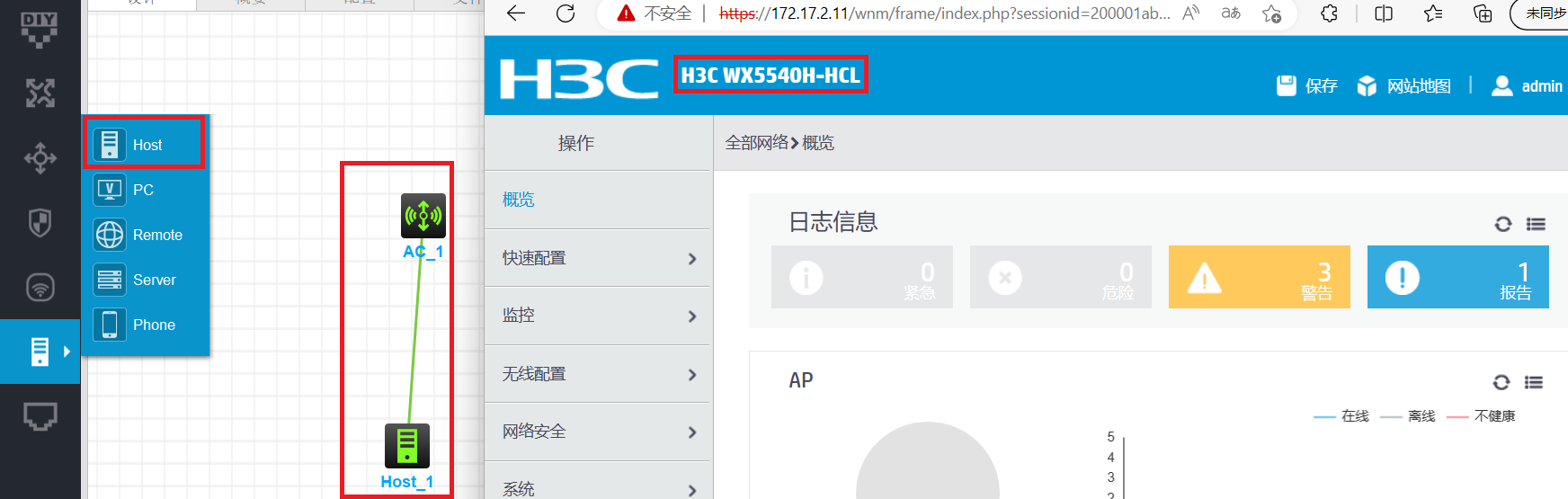Click the browser profile sync button
The height and width of the screenshot is (499, 1568).
1540,13
